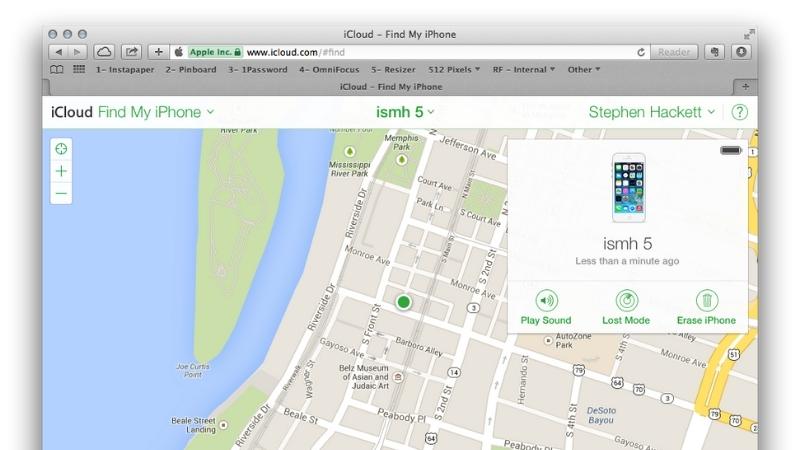This screenshot has height=450, width=800.
Task: Click the route 14 shield on map
Action: click(454, 372)
